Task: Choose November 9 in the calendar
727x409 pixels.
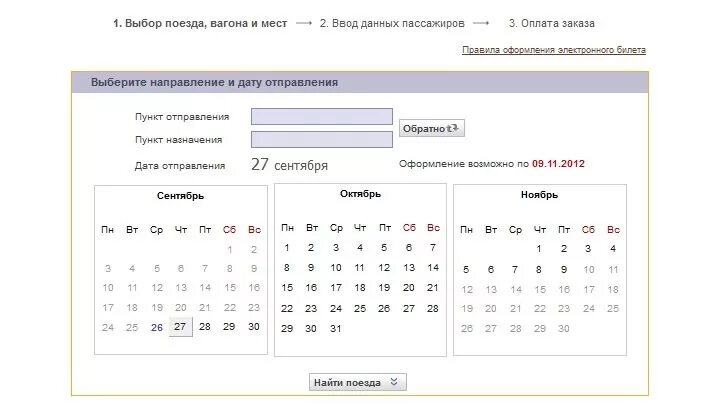Action: click(564, 269)
